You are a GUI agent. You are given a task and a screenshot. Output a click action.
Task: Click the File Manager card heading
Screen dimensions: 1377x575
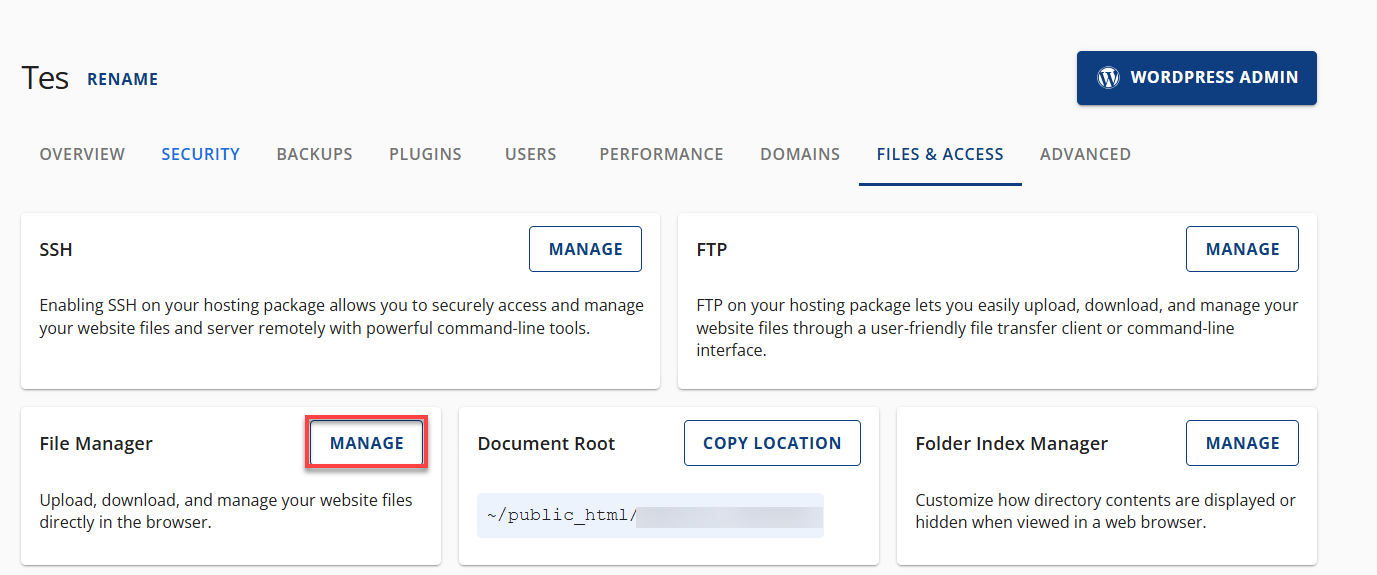click(x=96, y=444)
